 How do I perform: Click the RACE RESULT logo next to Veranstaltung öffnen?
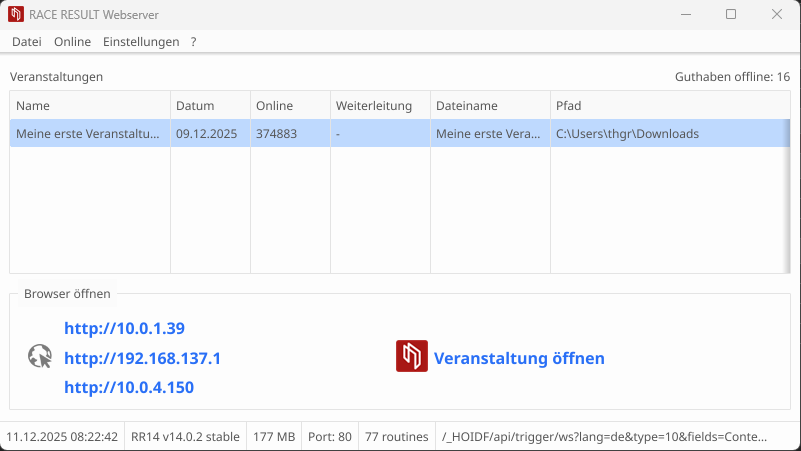pyautogui.click(x=412, y=357)
